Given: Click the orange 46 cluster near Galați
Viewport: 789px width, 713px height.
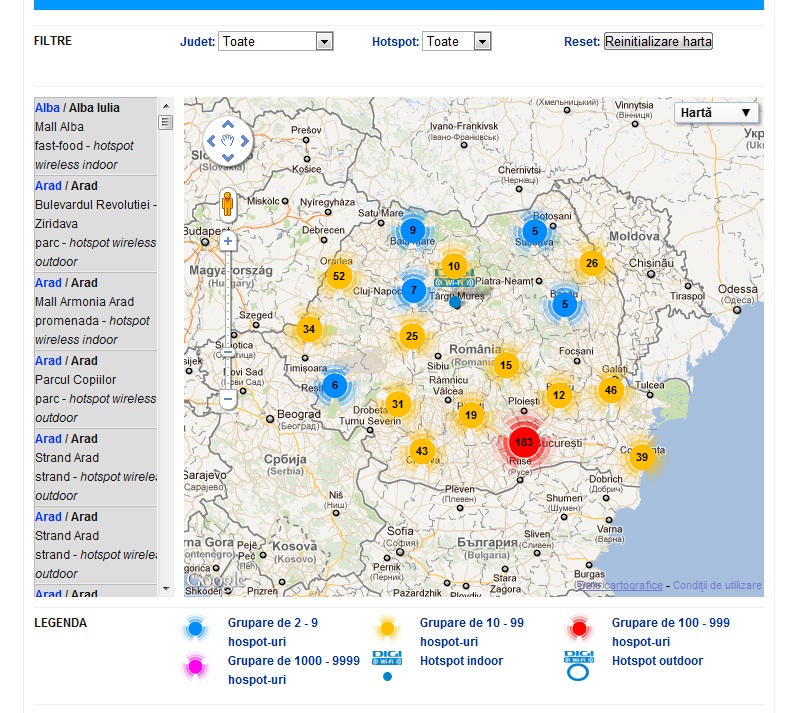Looking at the screenshot, I should (611, 390).
